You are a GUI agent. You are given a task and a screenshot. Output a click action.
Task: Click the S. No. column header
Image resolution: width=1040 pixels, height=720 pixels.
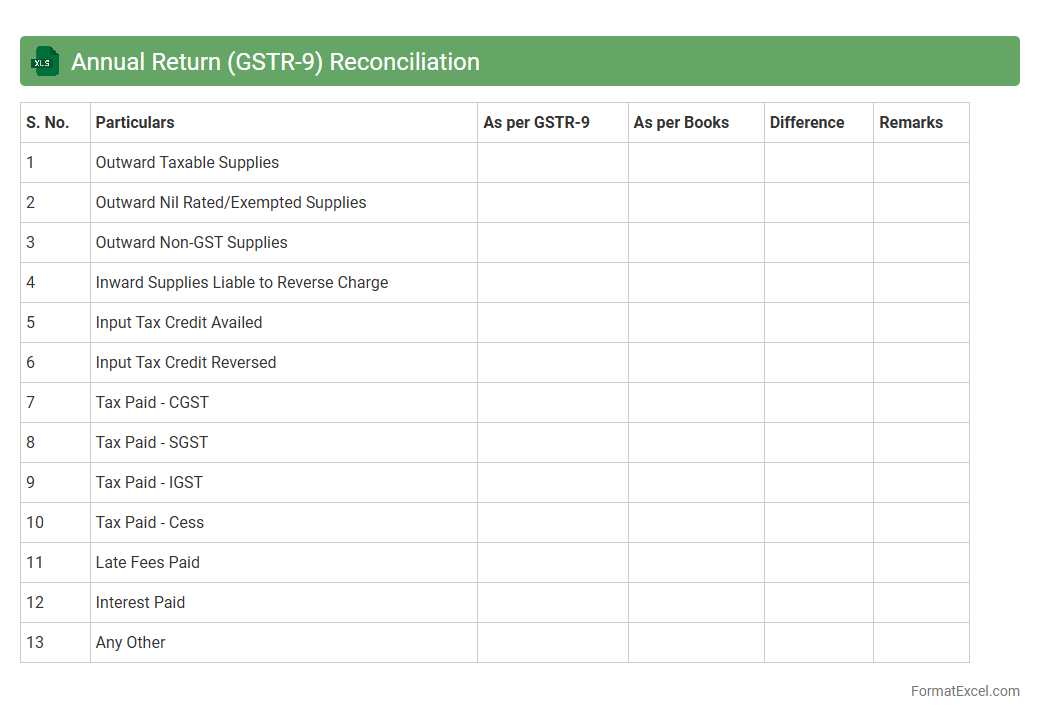pos(48,123)
